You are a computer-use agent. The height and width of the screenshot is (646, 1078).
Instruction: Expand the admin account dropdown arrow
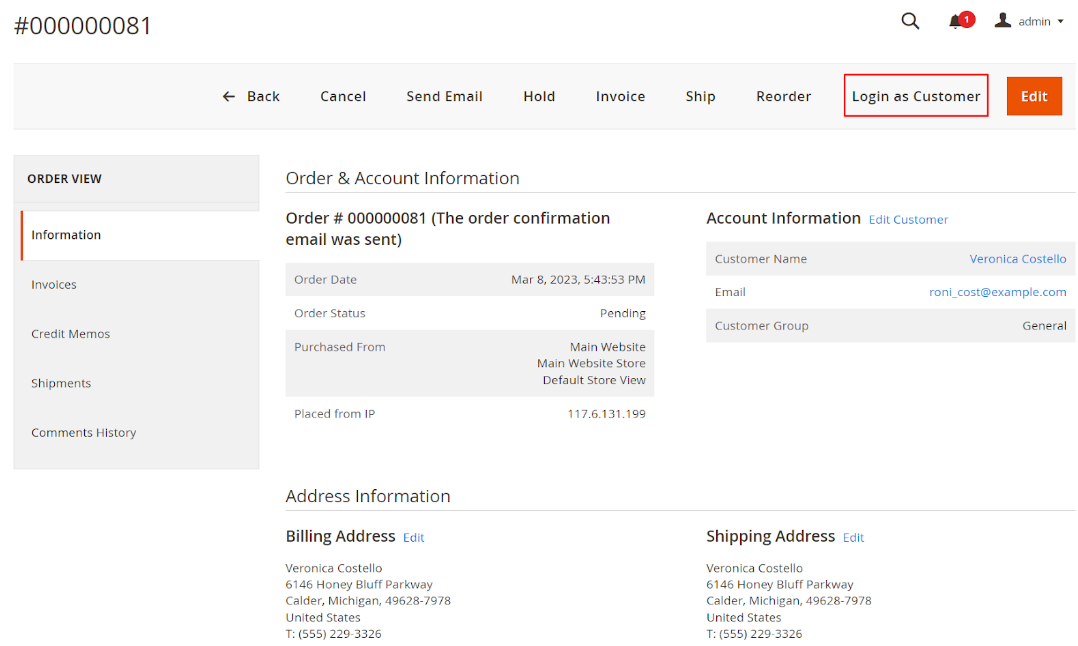pos(1061,22)
